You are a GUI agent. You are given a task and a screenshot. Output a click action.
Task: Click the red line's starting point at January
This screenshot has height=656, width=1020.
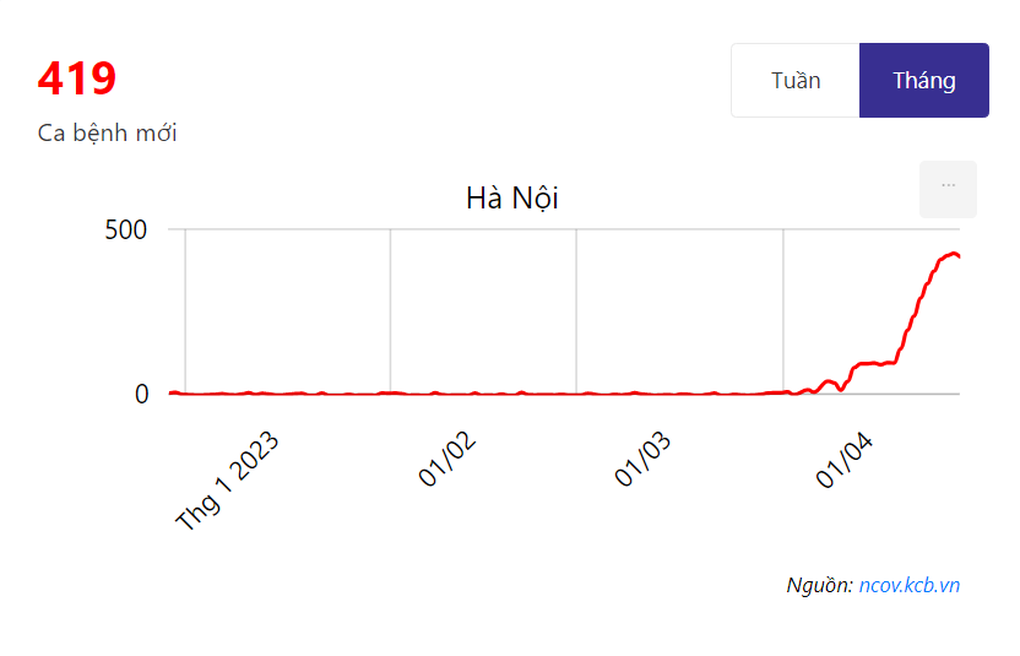click(173, 392)
